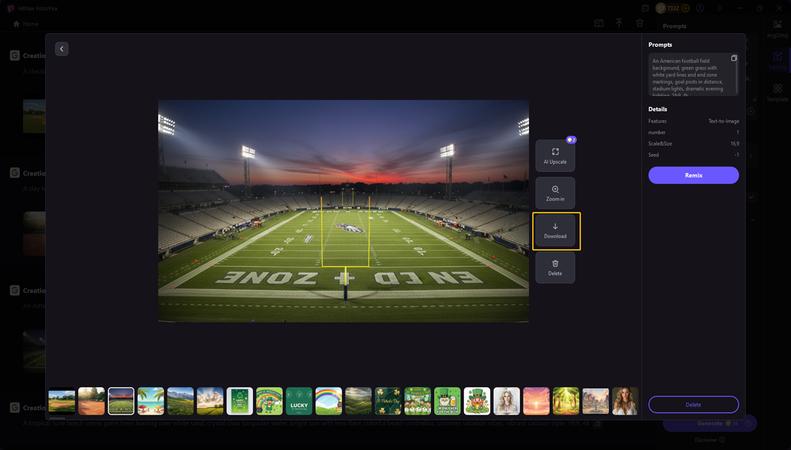
Task: Select the highlighted football stadium thumbnail
Action: click(x=121, y=400)
